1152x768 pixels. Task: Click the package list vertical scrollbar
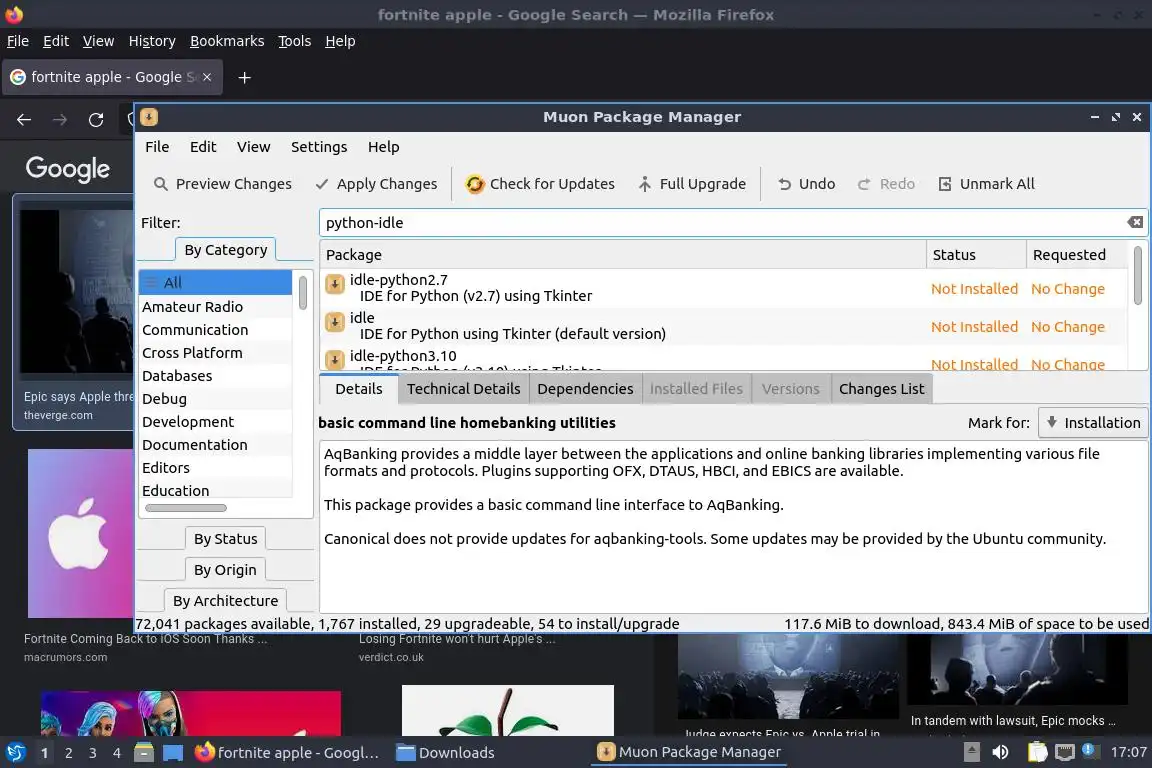click(1138, 275)
